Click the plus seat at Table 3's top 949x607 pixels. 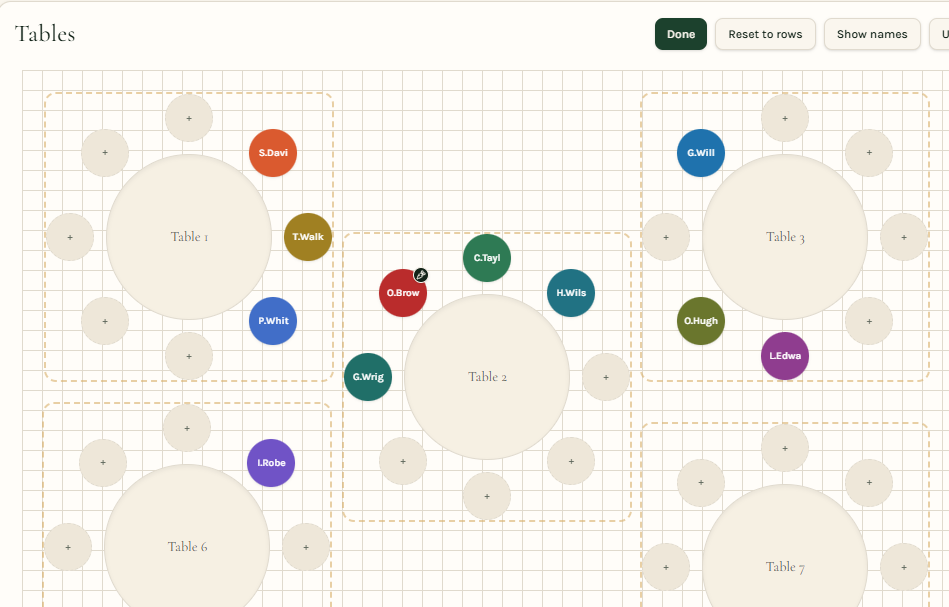(785, 118)
